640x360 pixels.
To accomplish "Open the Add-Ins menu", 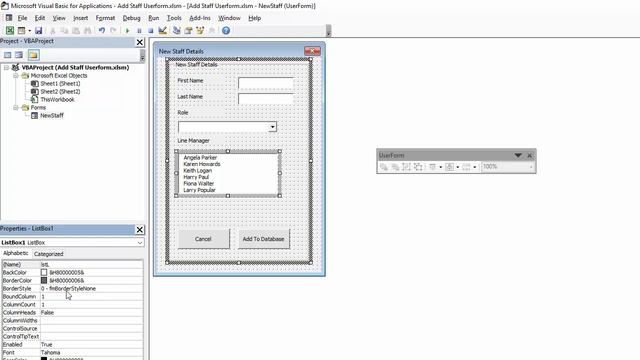I will (200, 18).
